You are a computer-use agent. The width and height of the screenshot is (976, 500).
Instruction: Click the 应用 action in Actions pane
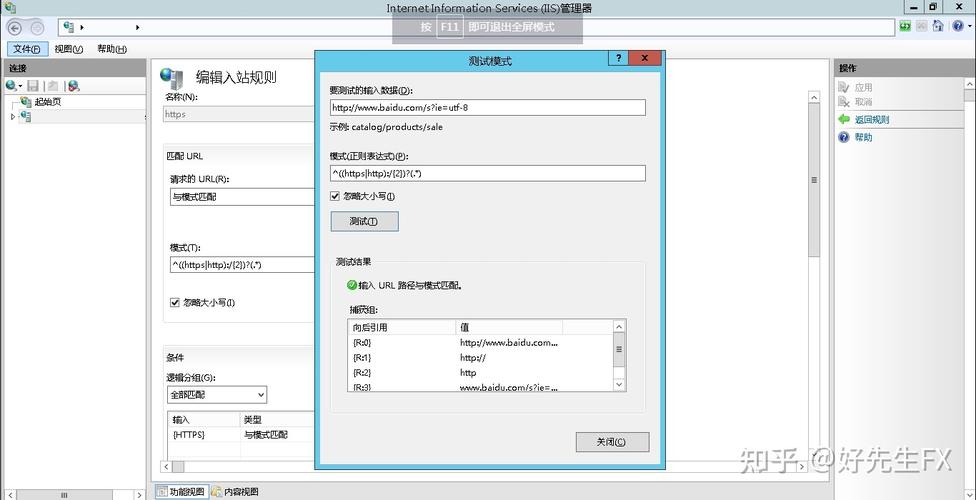pyautogui.click(x=863, y=88)
